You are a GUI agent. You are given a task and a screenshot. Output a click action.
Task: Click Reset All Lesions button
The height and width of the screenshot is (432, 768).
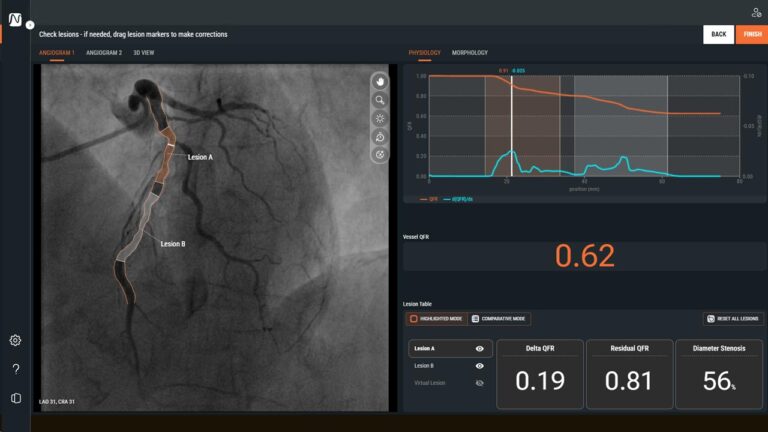tap(733, 319)
